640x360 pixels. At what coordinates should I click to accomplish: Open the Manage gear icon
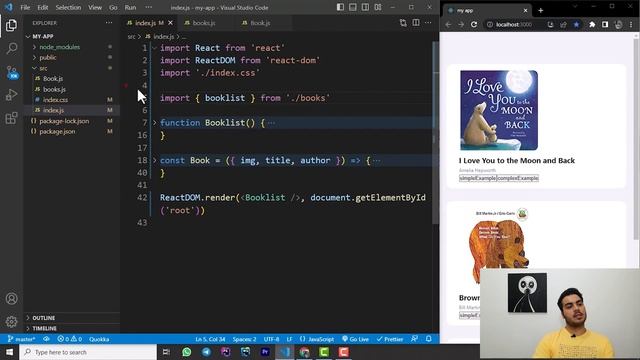(x=11, y=322)
